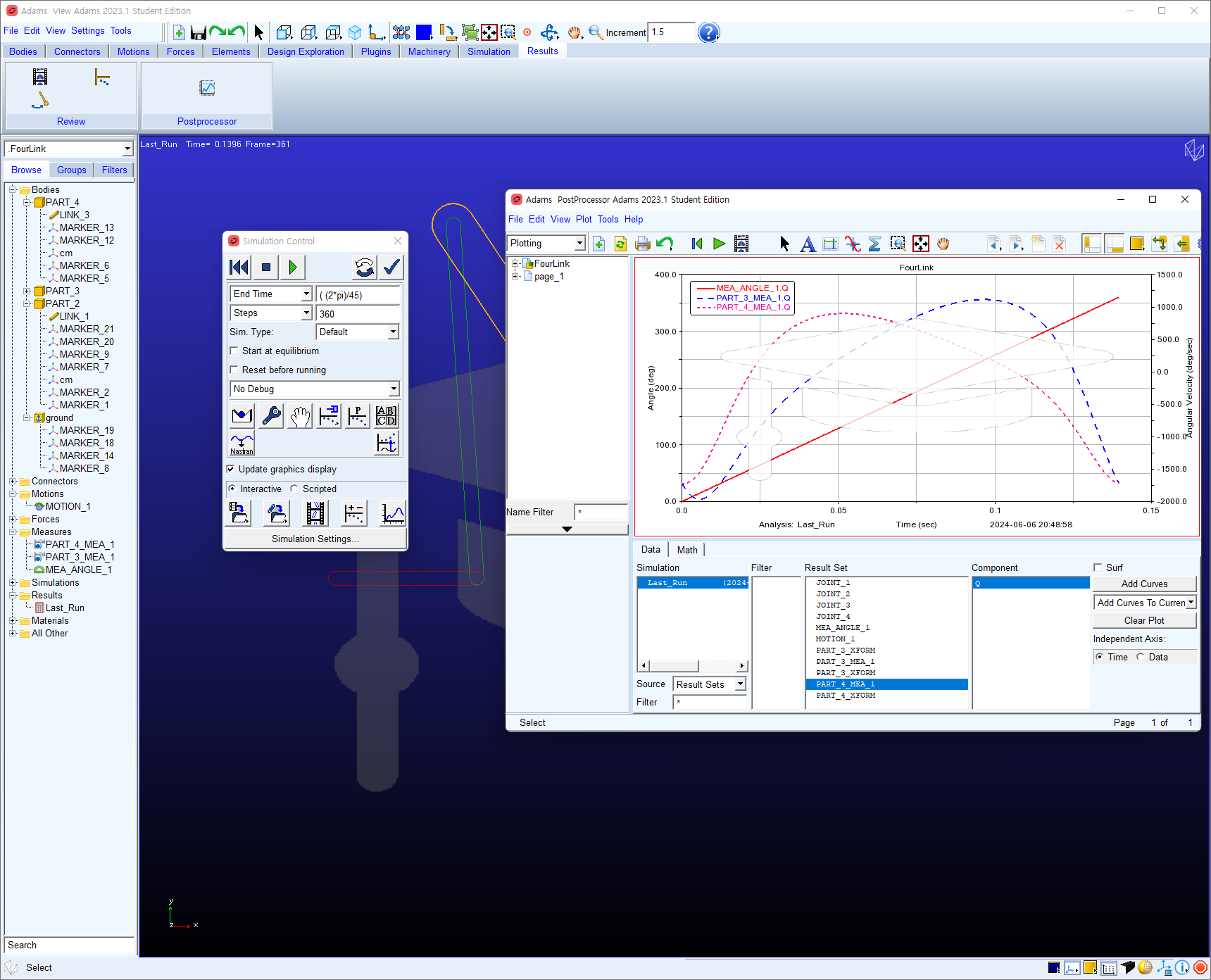Switch to the Math tab in PostProcessor
Image resolution: width=1211 pixels, height=980 pixels.
687,550
